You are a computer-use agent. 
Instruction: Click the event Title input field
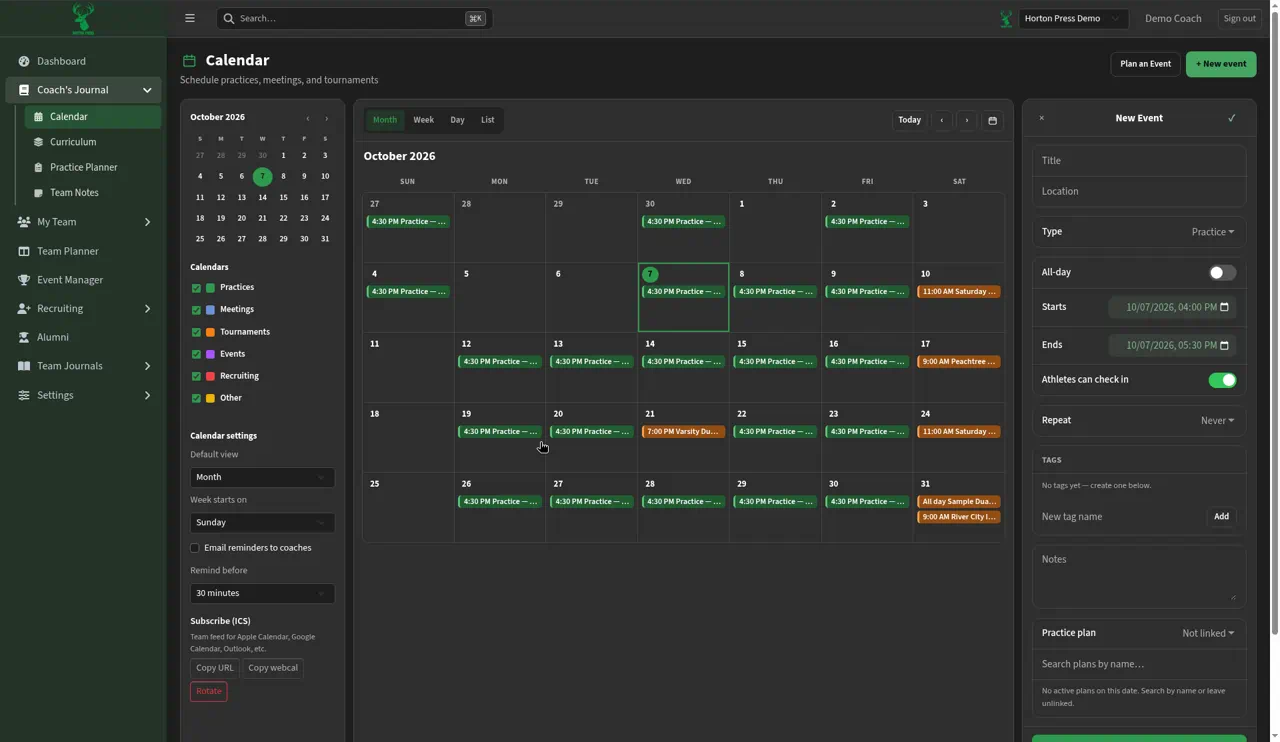pyautogui.click(x=1139, y=160)
